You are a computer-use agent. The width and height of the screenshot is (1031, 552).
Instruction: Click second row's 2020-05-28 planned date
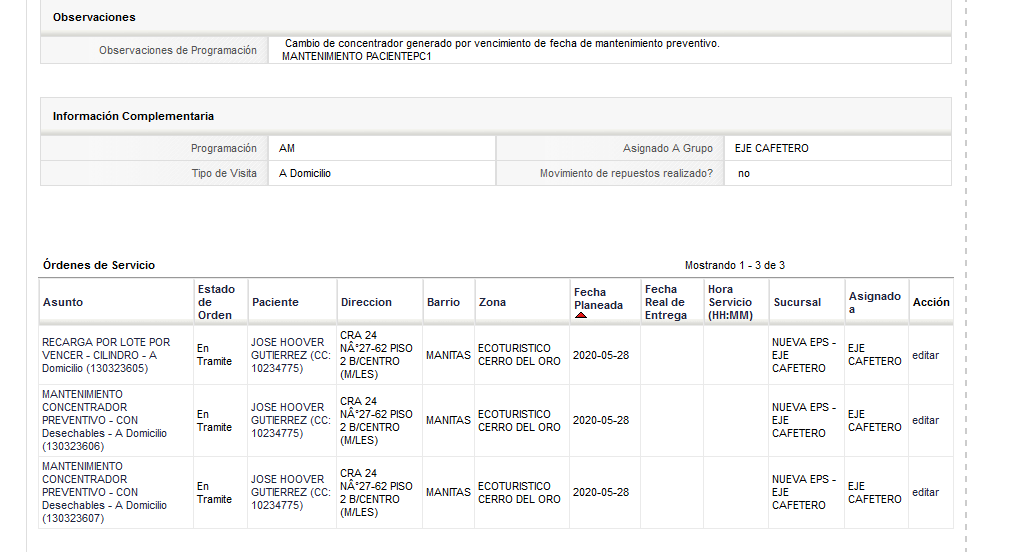pos(601,421)
